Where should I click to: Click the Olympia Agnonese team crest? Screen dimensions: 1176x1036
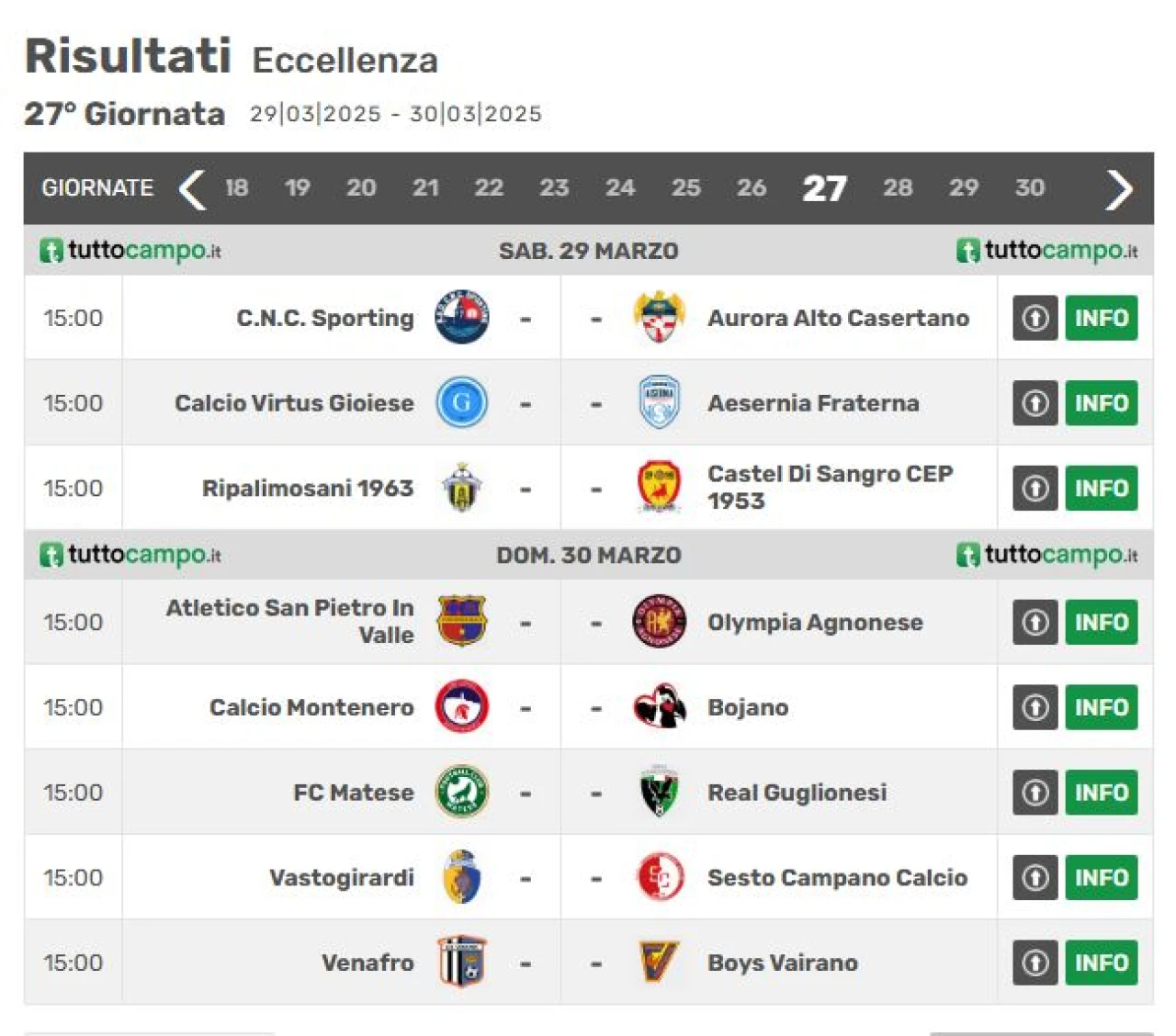pyautogui.click(x=659, y=622)
